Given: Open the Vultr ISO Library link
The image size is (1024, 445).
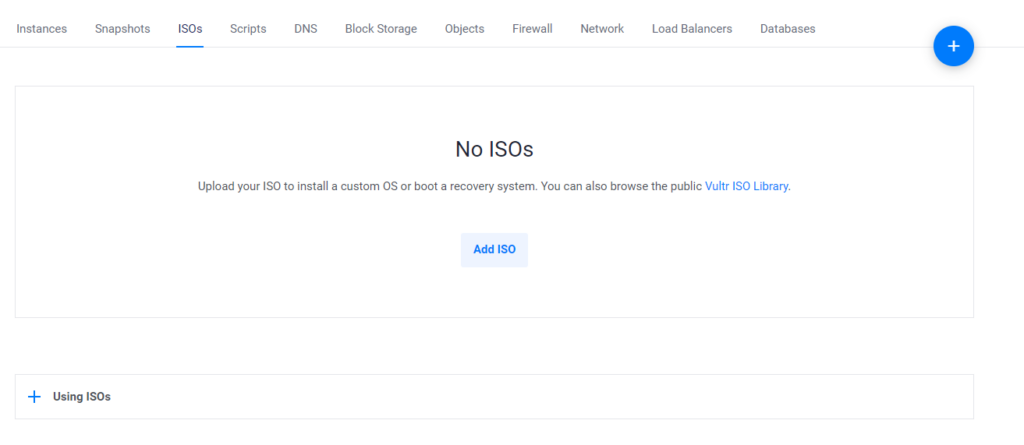Looking at the screenshot, I should pyautogui.click(x=746, y=186).
